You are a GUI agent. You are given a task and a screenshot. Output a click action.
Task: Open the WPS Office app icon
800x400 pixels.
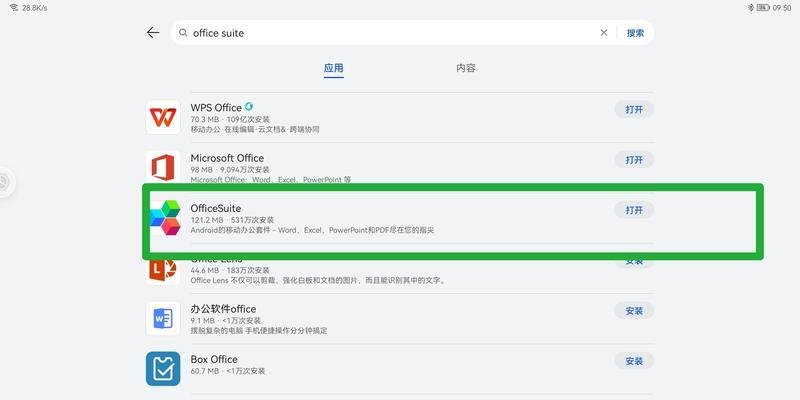click(x=163, y=117)
